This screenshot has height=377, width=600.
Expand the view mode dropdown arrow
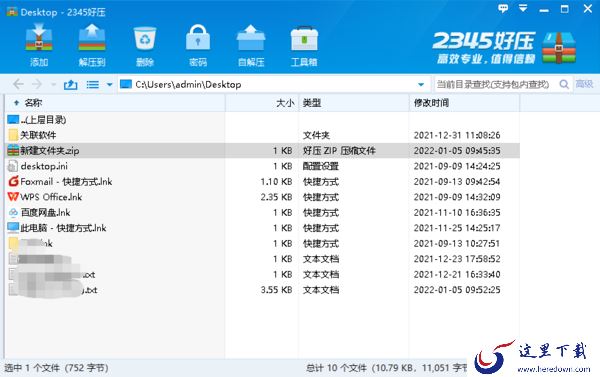point(109,85)
